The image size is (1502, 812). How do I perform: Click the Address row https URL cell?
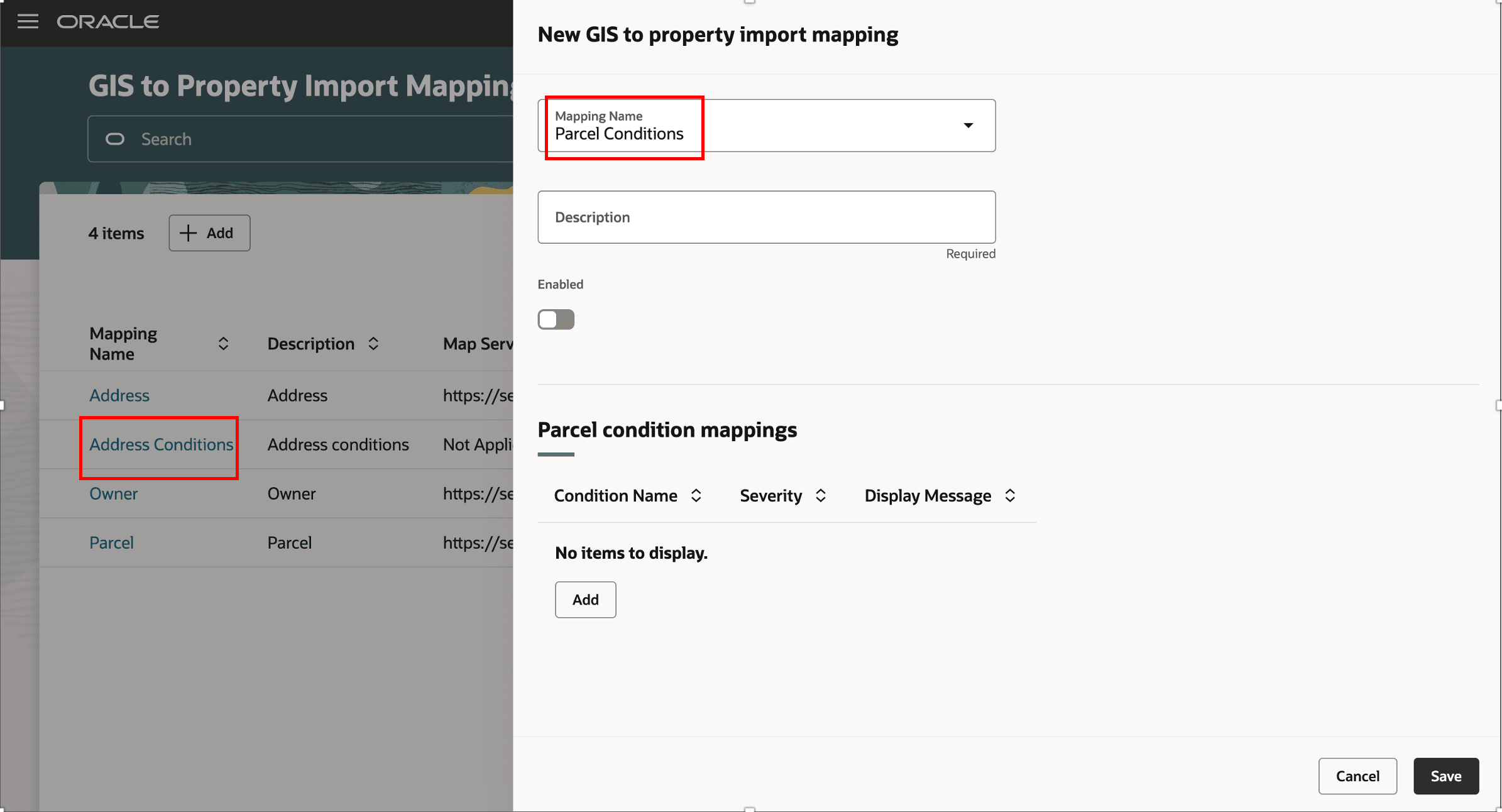[x=478, y=395]
